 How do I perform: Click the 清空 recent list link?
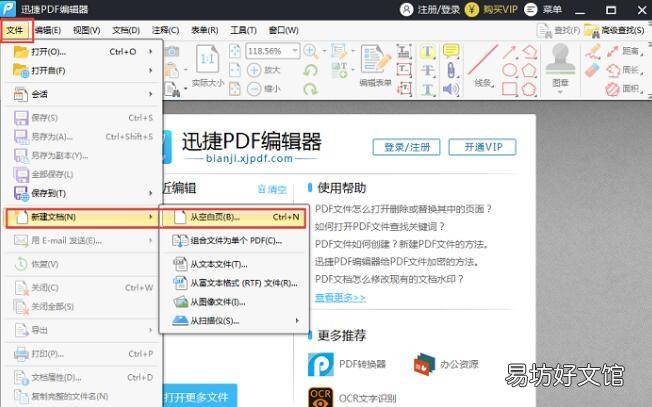click(272, 190)
